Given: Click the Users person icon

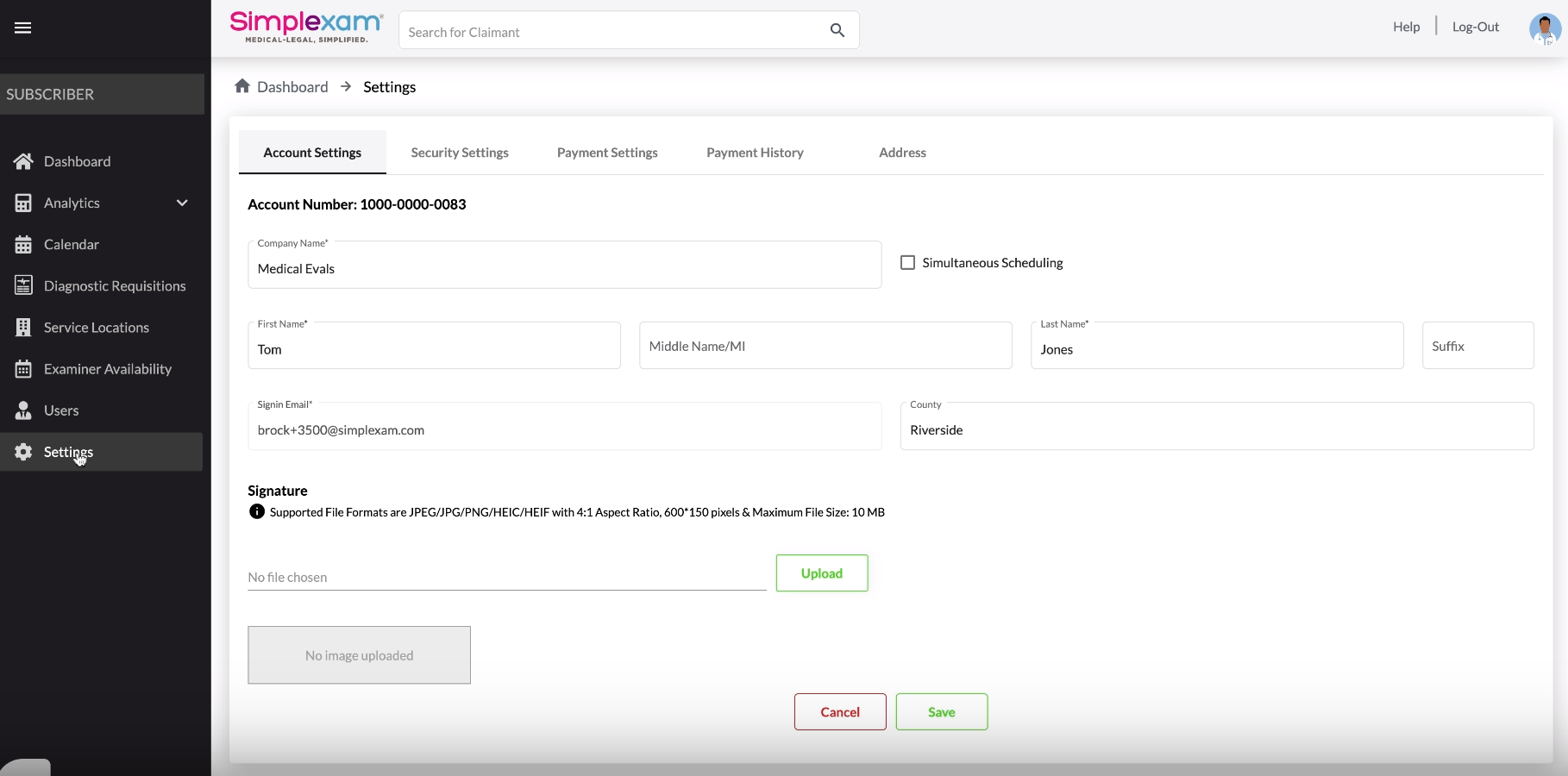Looking at the screenshot, I should (23, 410).
